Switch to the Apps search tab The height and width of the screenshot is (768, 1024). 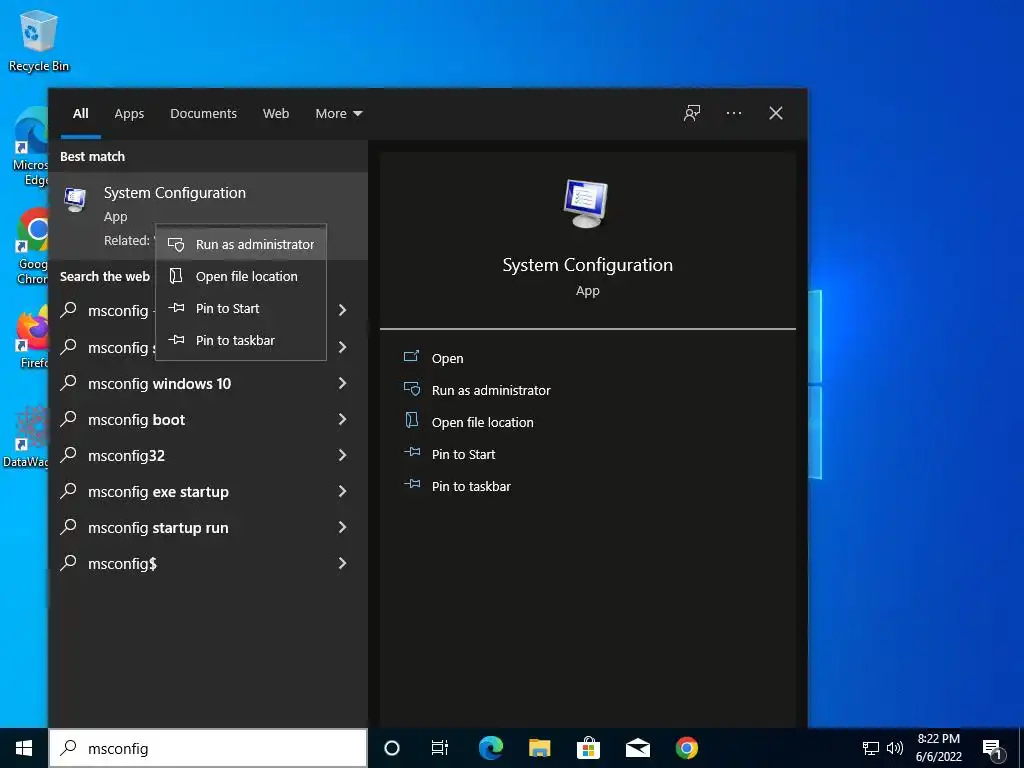pyautogui.click(x=129, y=114)
